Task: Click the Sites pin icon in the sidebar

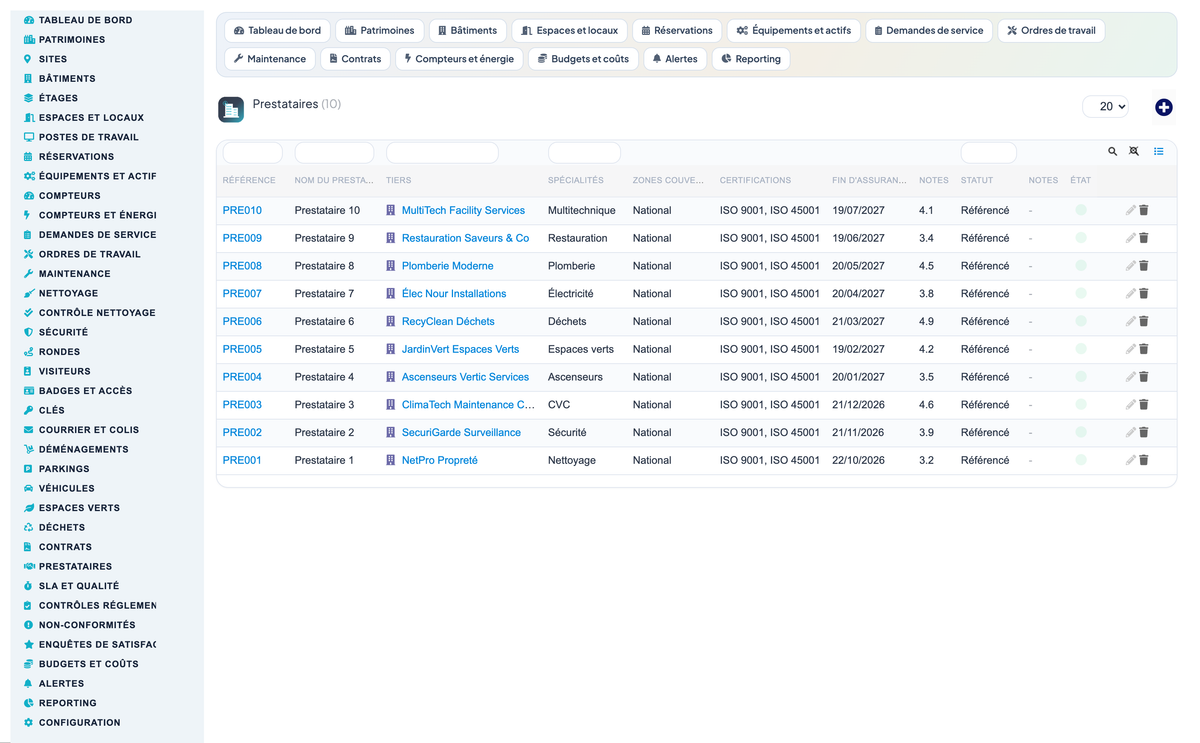Action: (28, 59)
